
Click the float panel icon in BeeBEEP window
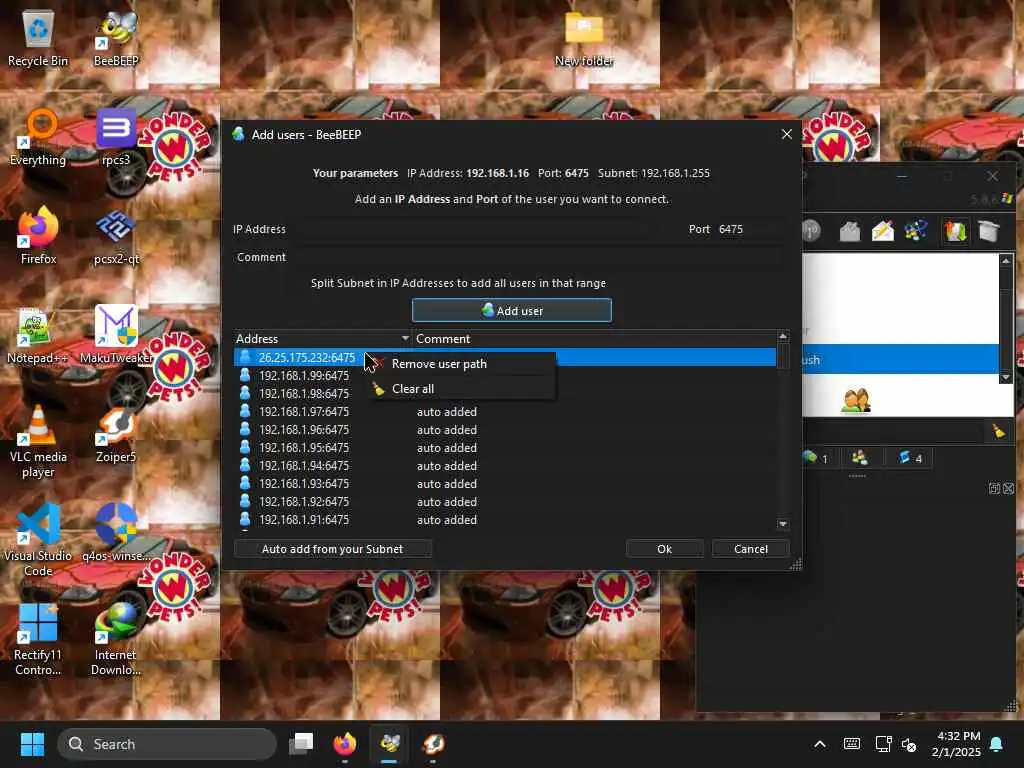click(x=994, y=488)
